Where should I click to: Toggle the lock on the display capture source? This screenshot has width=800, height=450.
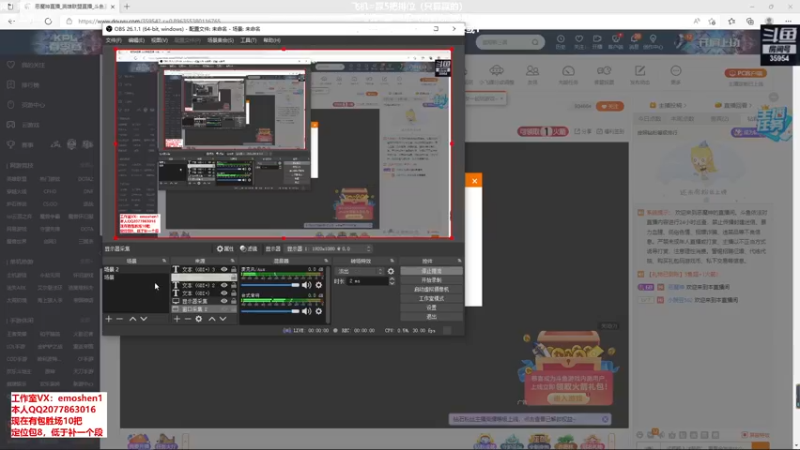[x=234, y=301]
